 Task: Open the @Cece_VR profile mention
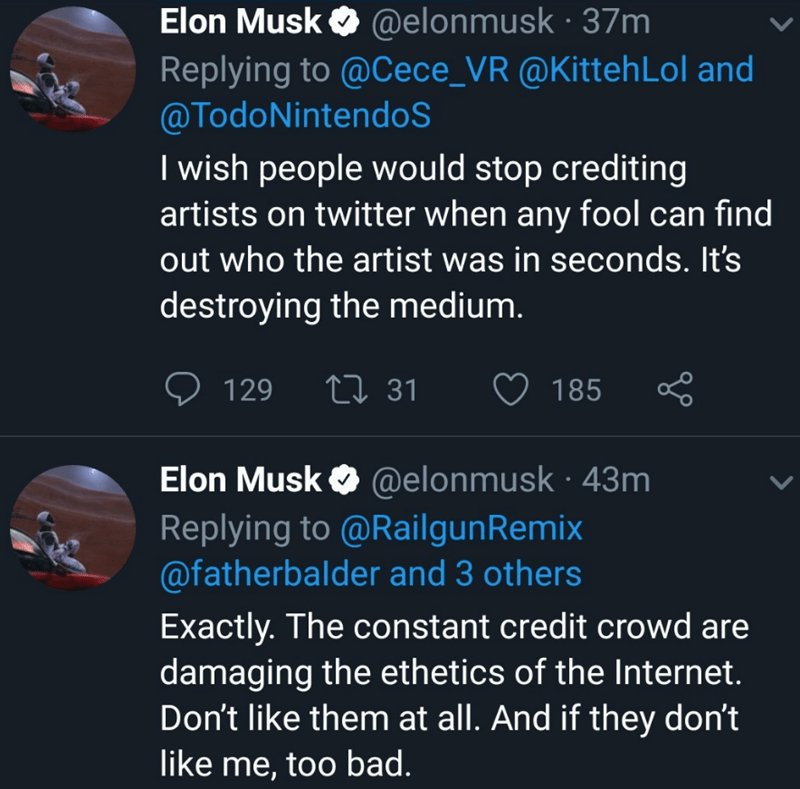click(x=429, y=69)
